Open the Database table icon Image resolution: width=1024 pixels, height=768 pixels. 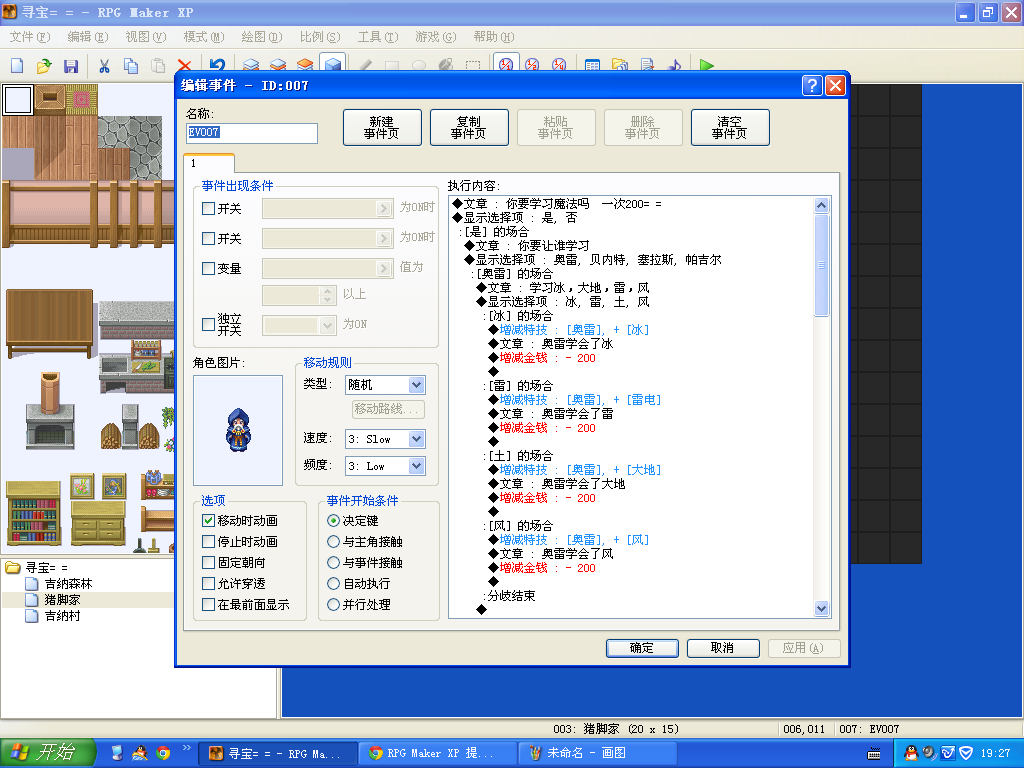592,64
